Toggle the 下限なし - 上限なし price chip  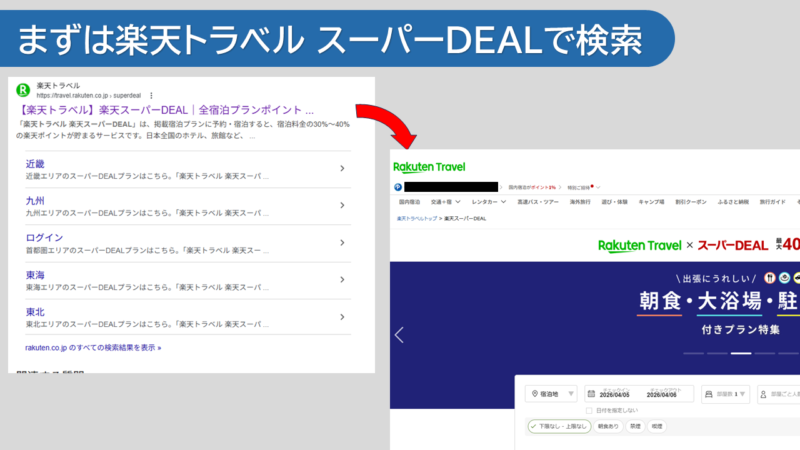(559, 426)
